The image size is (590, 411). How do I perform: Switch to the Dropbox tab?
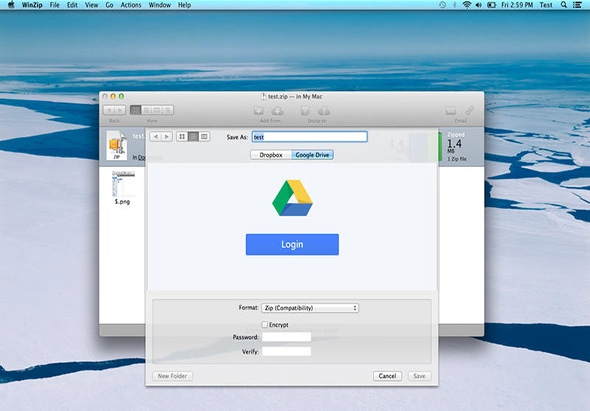pyautogui.click(x=271, y=155)
